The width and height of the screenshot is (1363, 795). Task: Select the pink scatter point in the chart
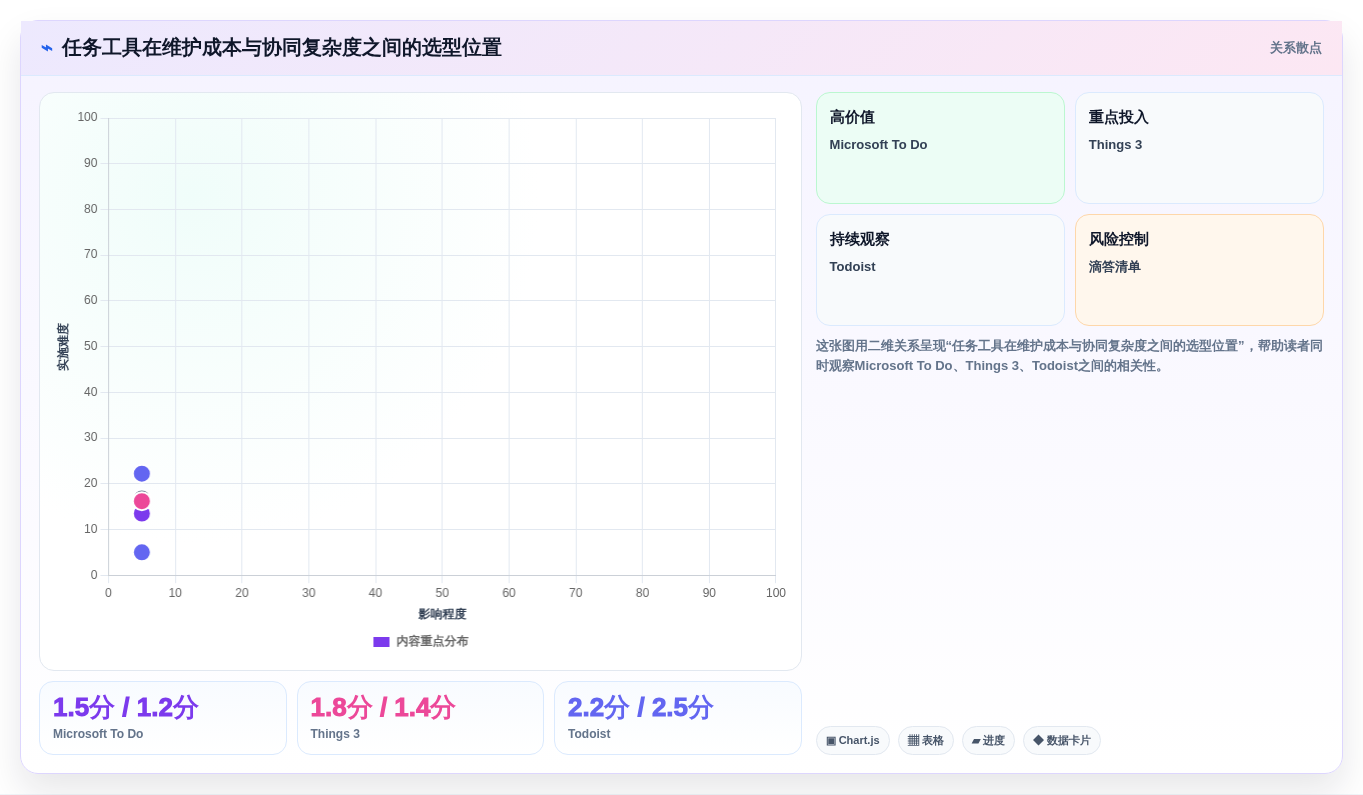[142, 501]
